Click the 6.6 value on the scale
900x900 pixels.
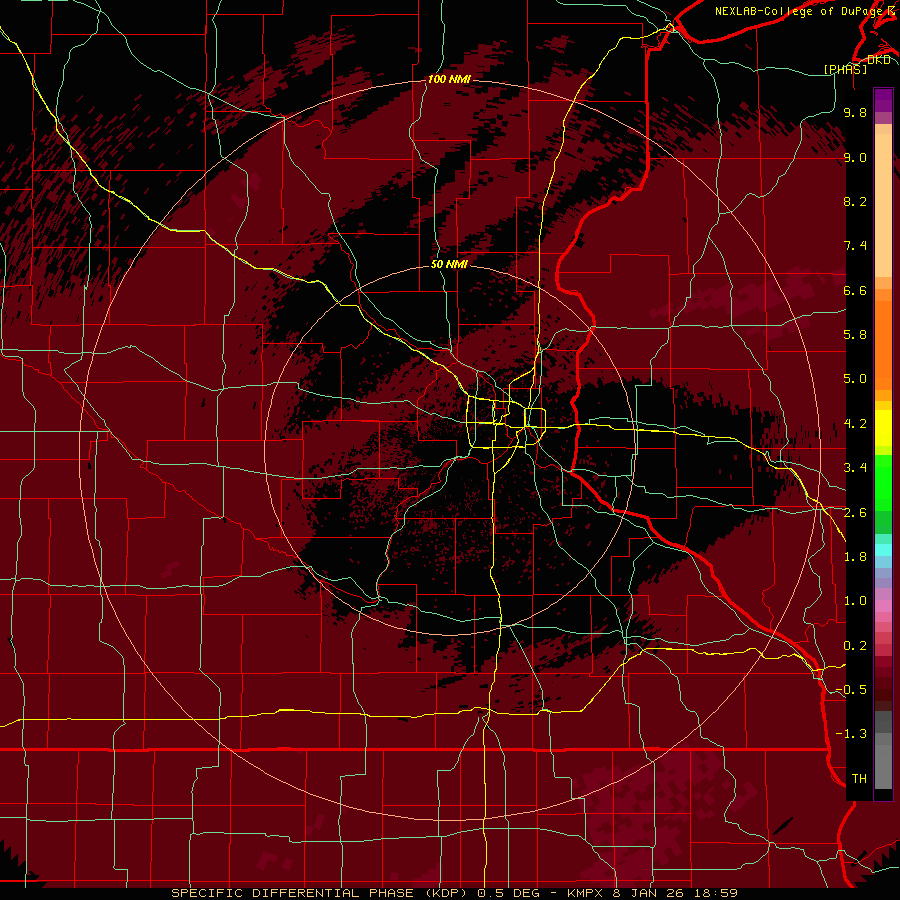855,290
